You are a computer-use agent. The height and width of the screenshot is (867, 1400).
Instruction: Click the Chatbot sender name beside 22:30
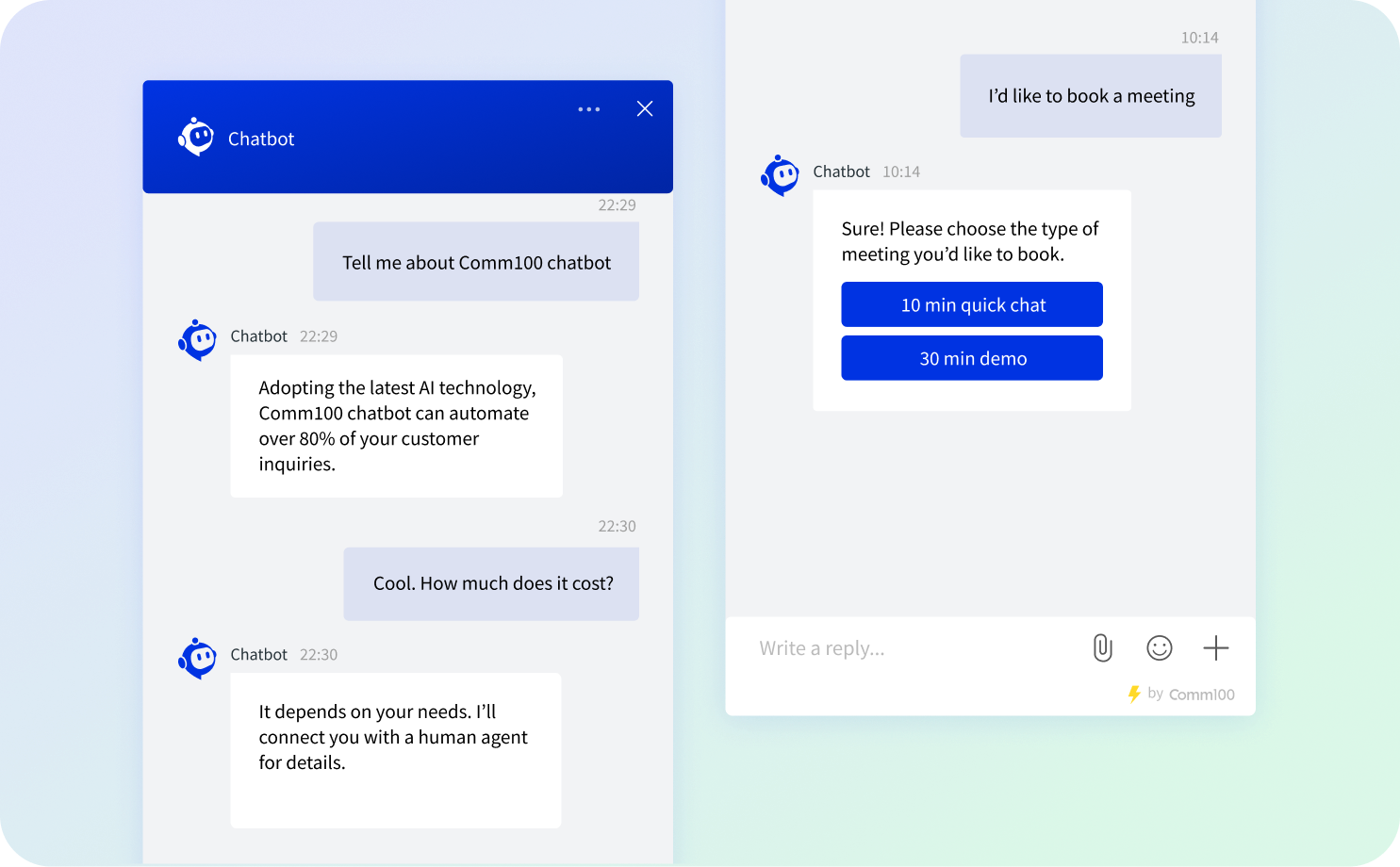258,655
